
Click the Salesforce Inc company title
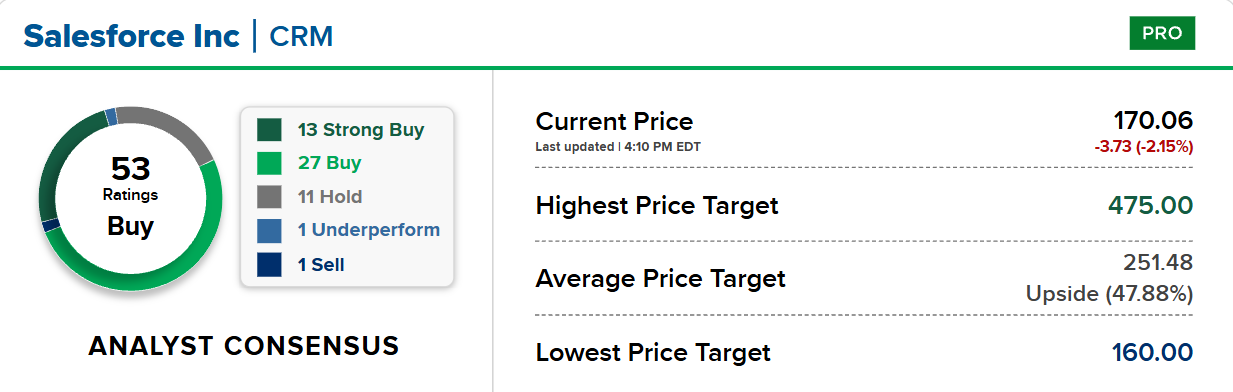132,36
